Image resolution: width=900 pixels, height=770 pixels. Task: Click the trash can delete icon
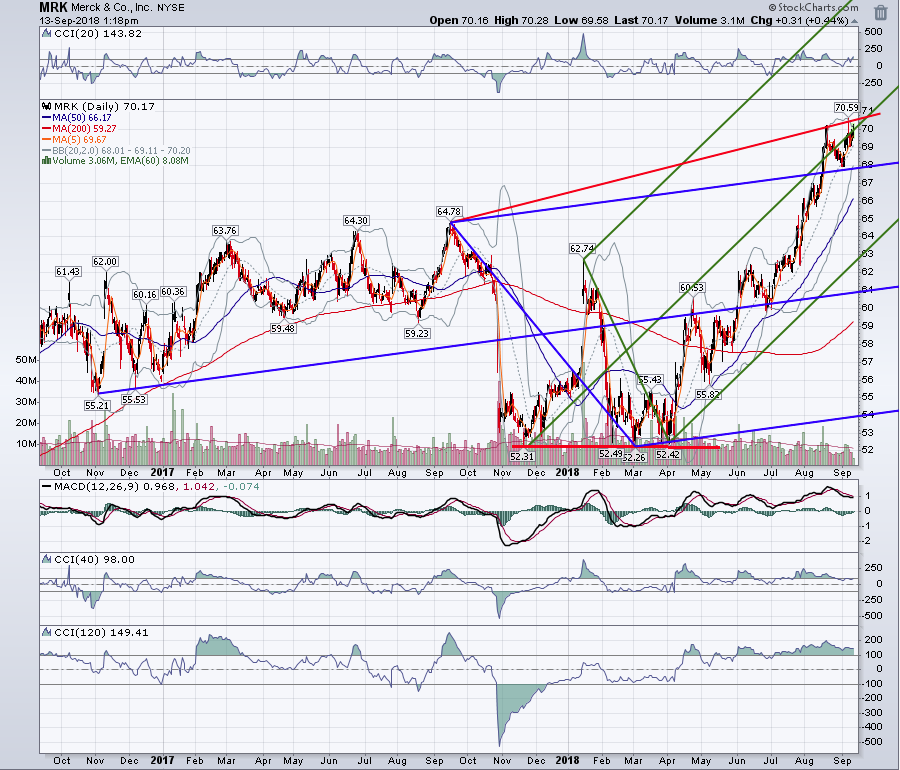point(880,12)
